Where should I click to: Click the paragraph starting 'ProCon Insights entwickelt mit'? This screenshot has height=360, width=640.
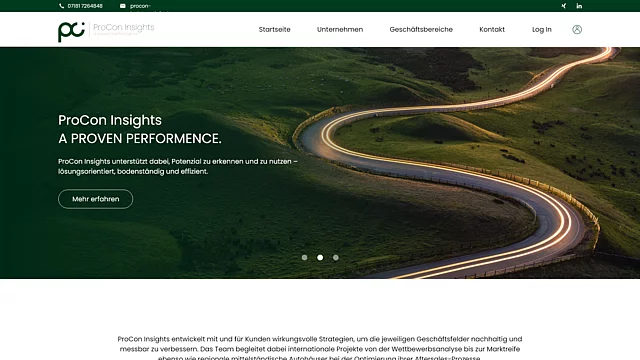point(320,348)
